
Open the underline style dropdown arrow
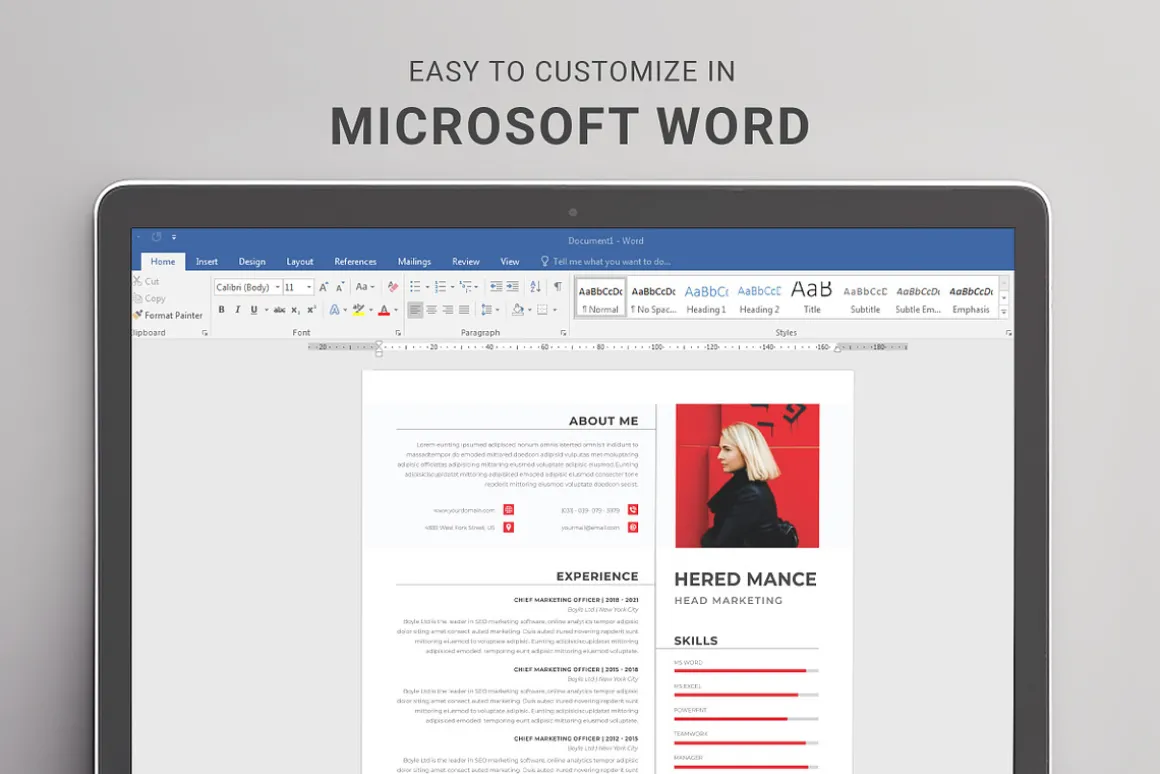(266, 310)
